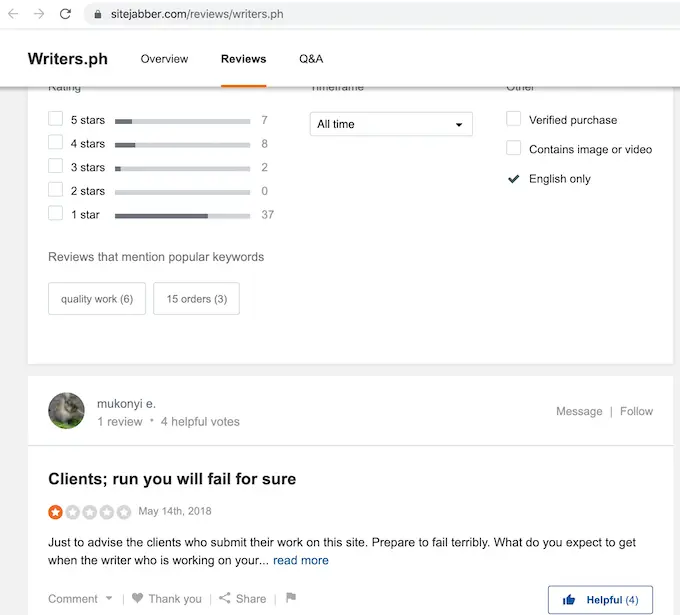Click the Writers.ph site title

click(68, 59)
